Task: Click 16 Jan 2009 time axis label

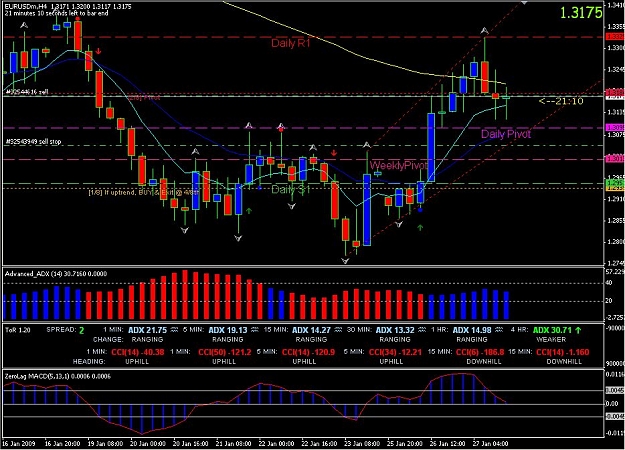Action: [x=19, y=444]
